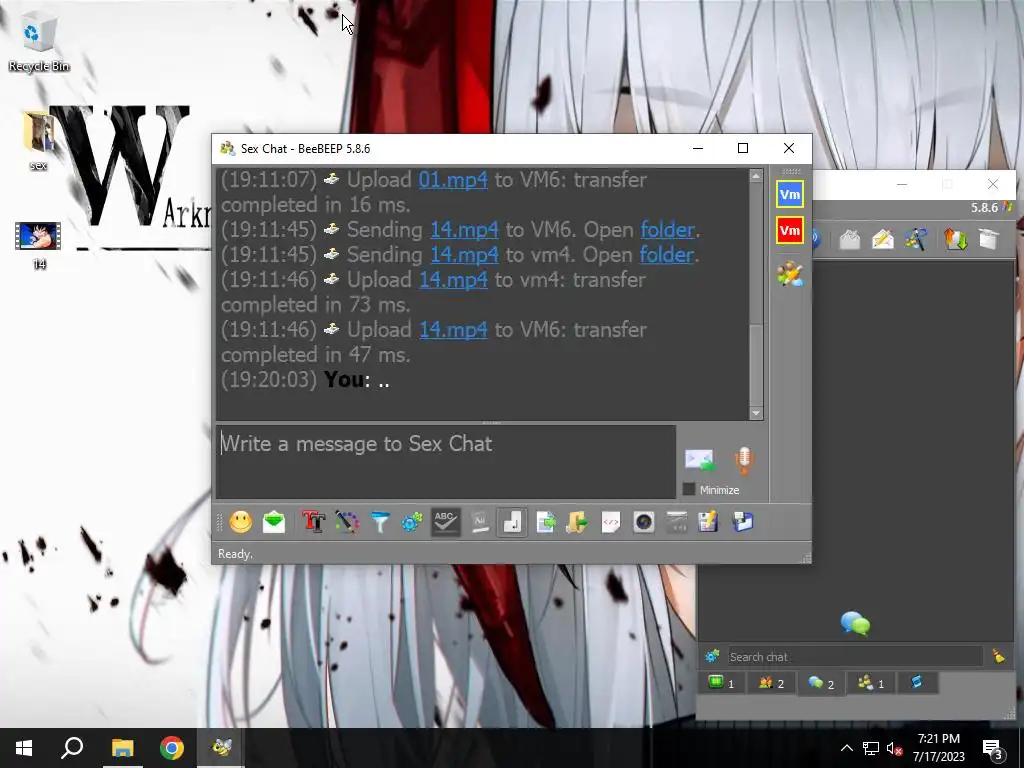This screenshot has width=1024, height=768.
Task: Switch to the green screen tab showing 1
Action: [722, 683]
